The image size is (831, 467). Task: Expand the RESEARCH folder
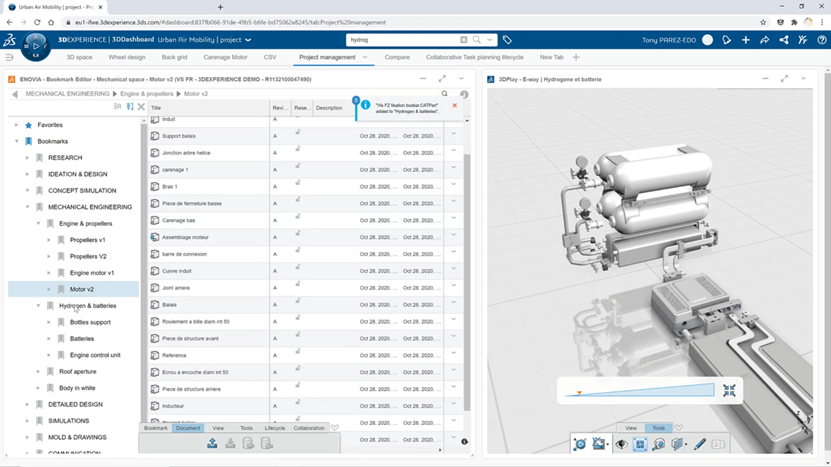pyautogui.click(x=28, y=158)
